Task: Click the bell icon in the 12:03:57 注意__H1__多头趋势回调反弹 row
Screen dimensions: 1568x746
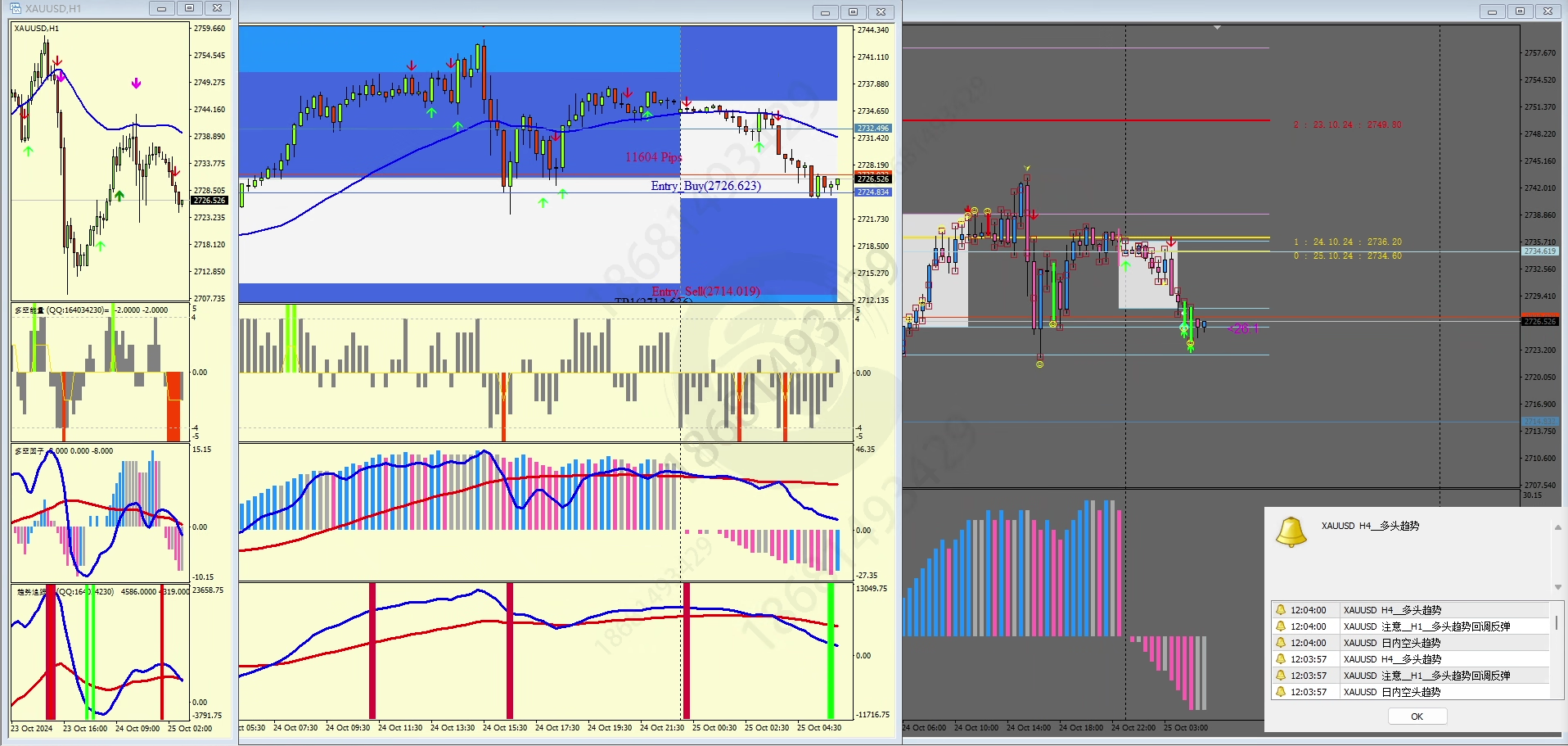Action: (1281, 676)
